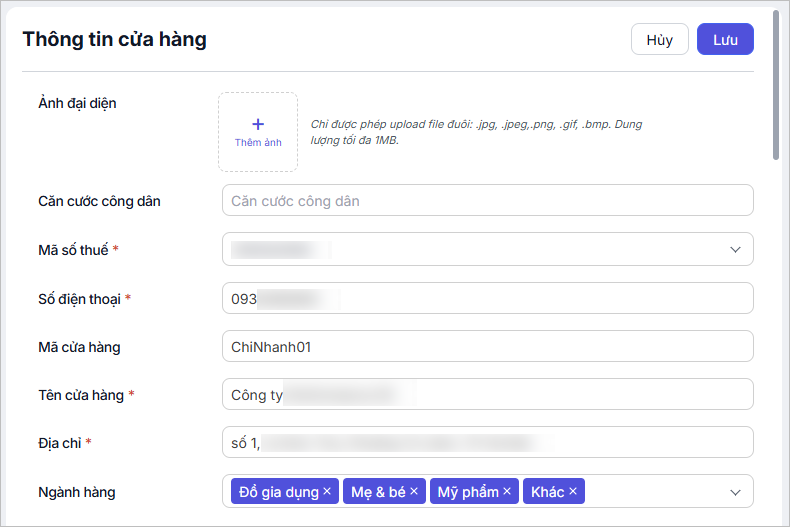
Task: Save the form with Lưu button
Action: pyautogui.click(x=725, y=40)
